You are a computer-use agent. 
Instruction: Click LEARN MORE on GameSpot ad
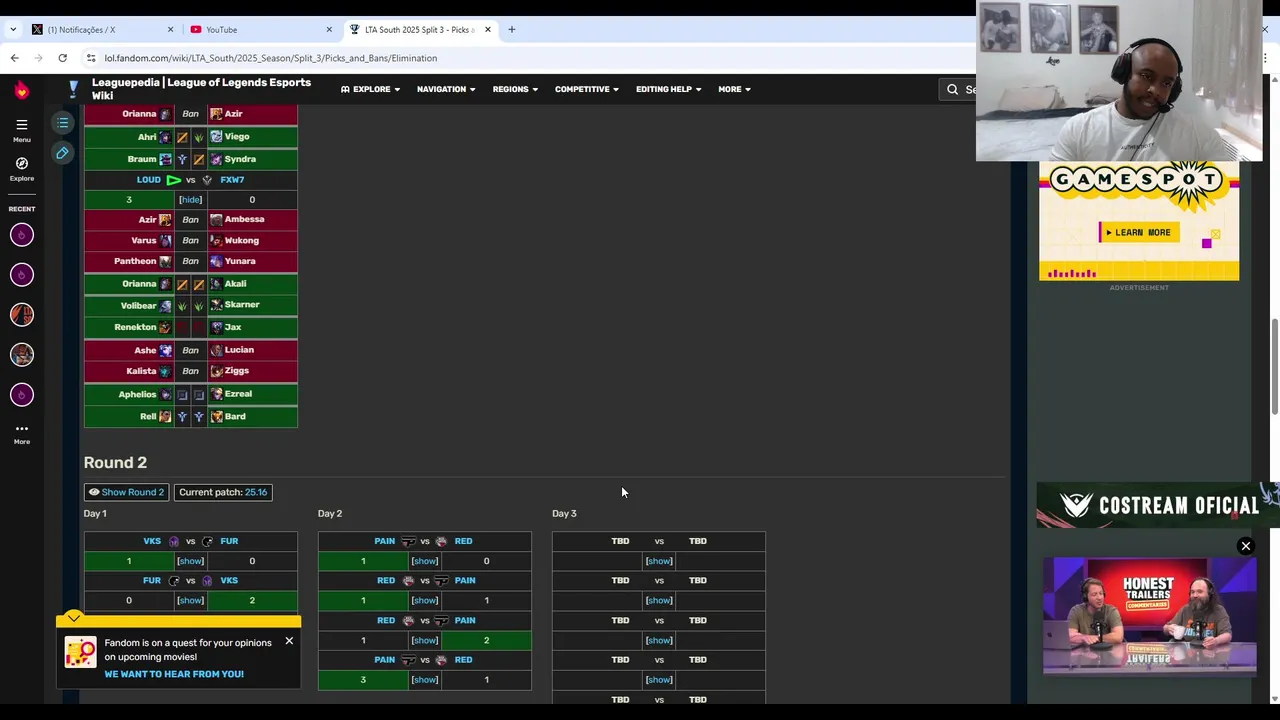tap(1139, 232)
